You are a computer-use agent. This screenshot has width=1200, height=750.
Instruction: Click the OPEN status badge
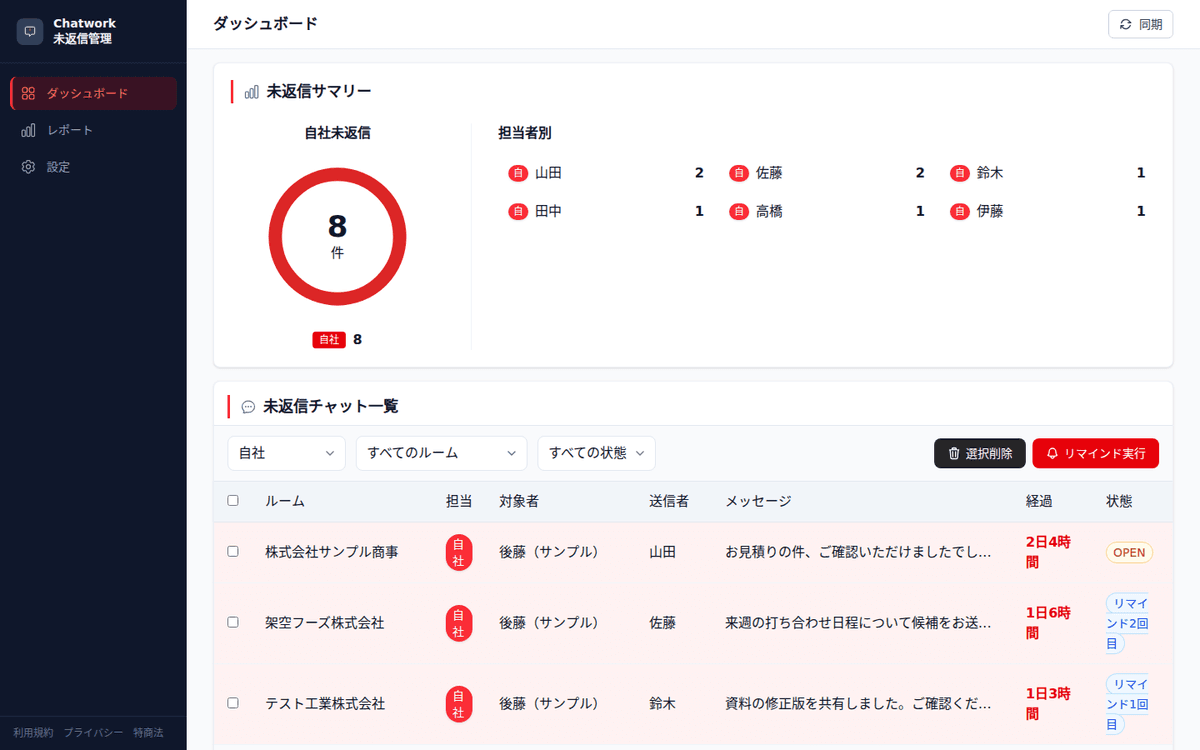coord(1129,552)
